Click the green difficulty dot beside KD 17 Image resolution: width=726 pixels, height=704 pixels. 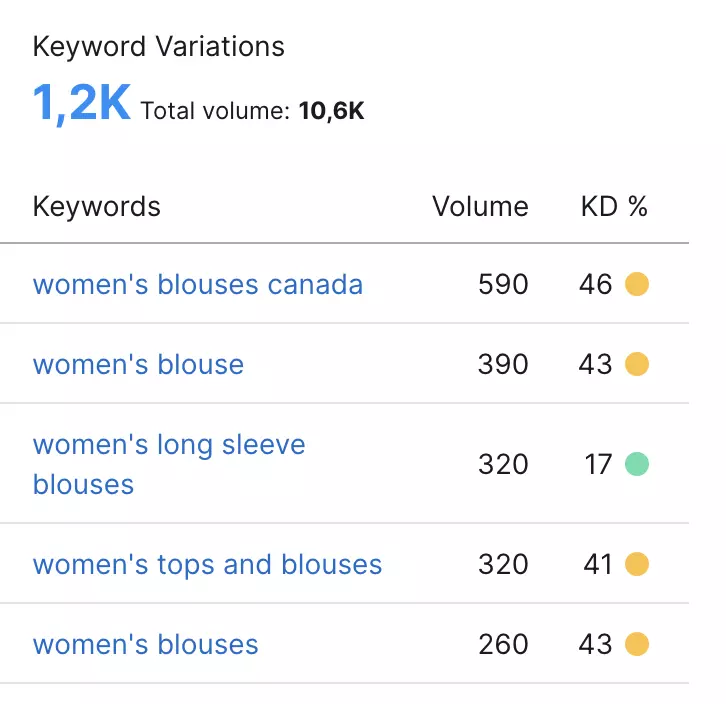(x=637, y=464)
